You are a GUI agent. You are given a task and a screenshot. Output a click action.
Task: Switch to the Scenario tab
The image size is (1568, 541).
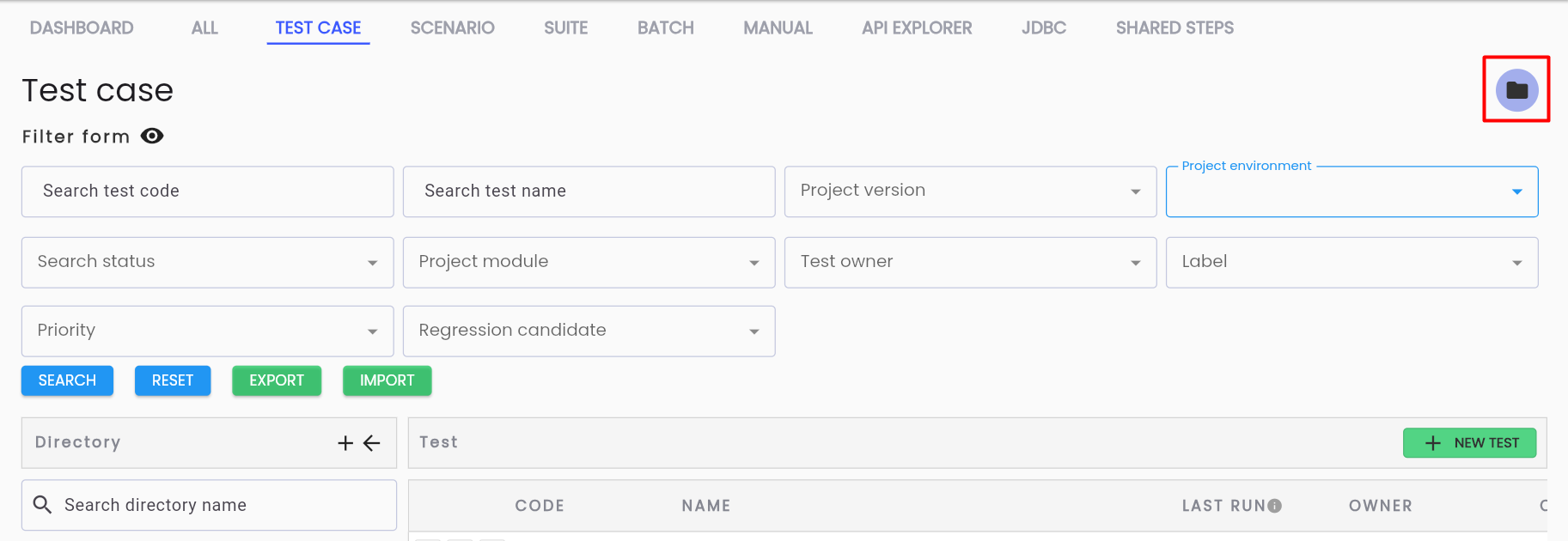(452, 27)
